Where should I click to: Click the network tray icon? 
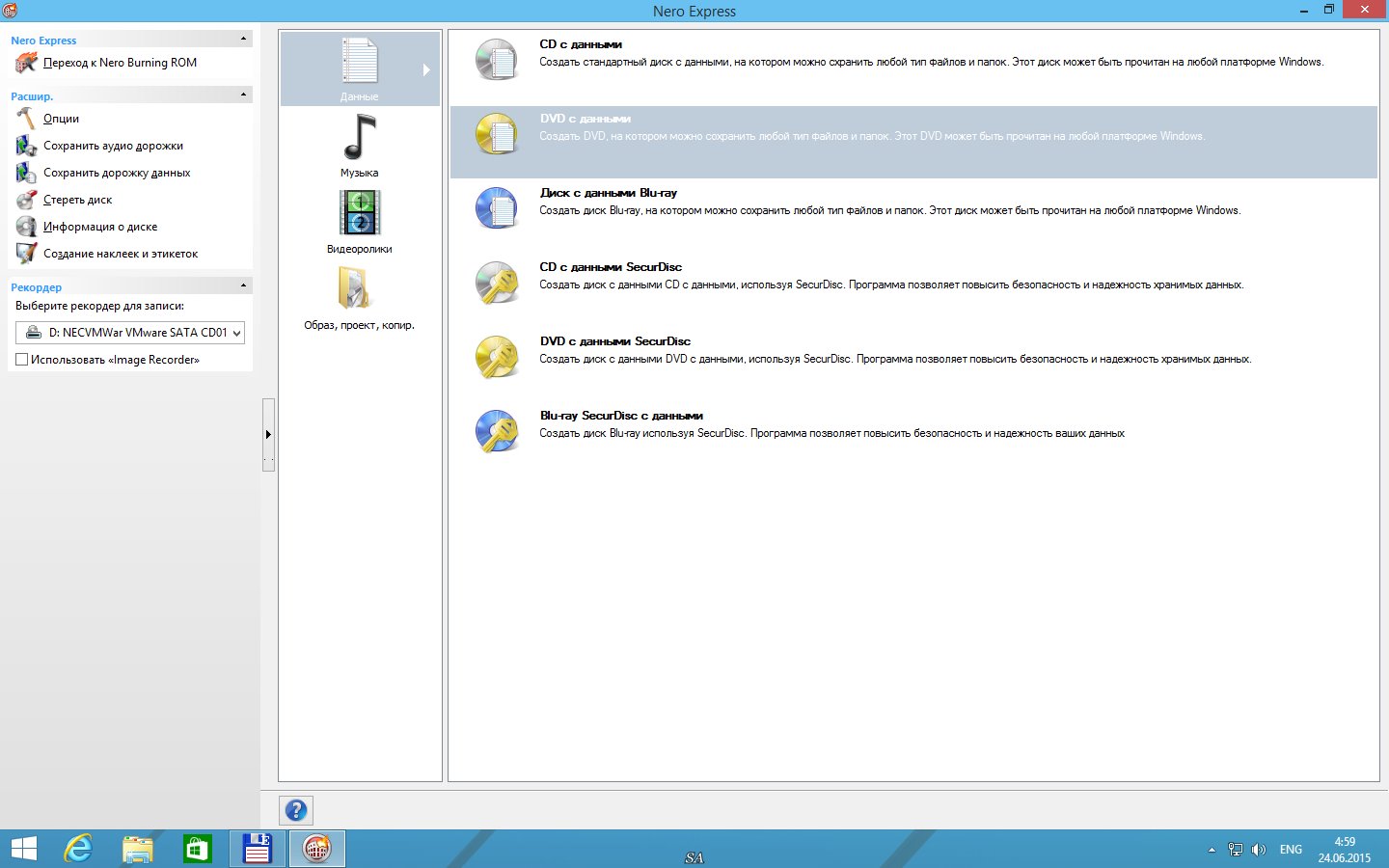(1236, 850)
